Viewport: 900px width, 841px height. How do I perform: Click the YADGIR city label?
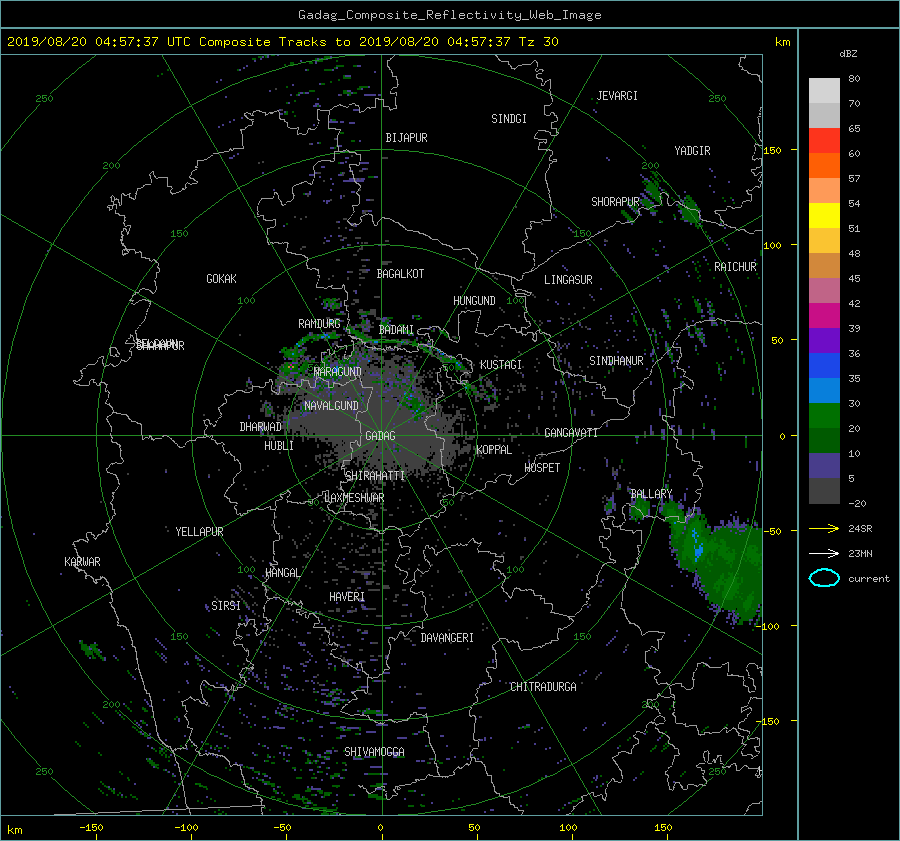(692, 150)
